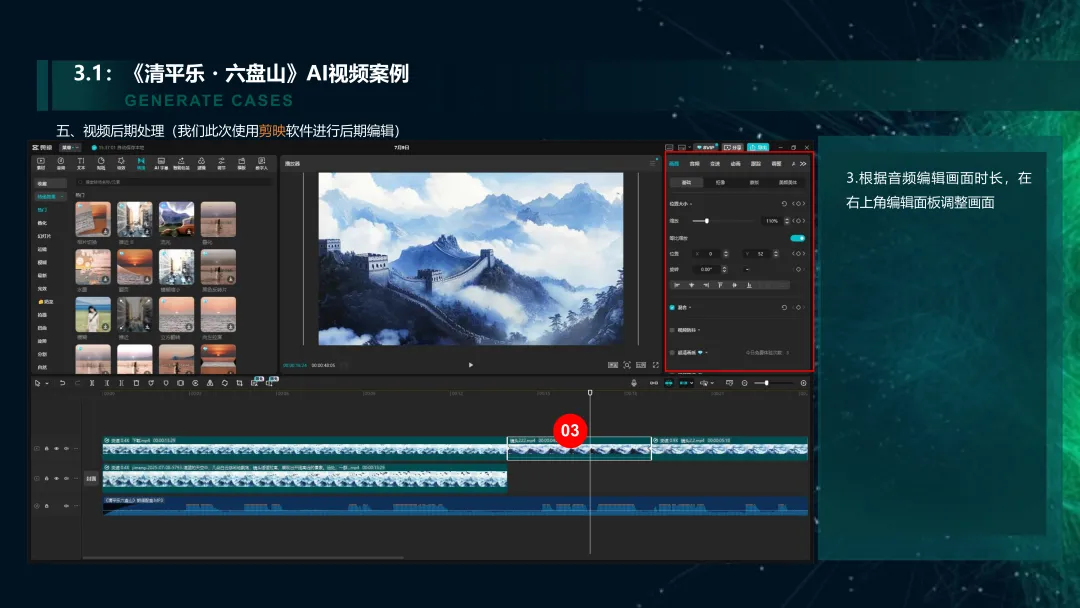Open the 素材 media library icon

[x=41, y=163]
